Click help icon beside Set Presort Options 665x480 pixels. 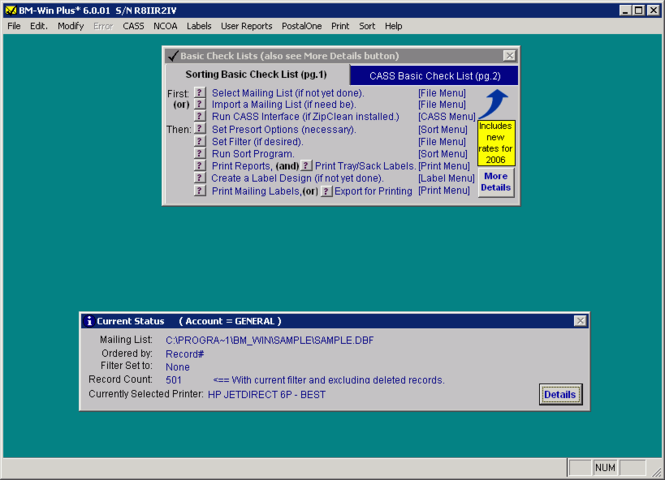200,129
